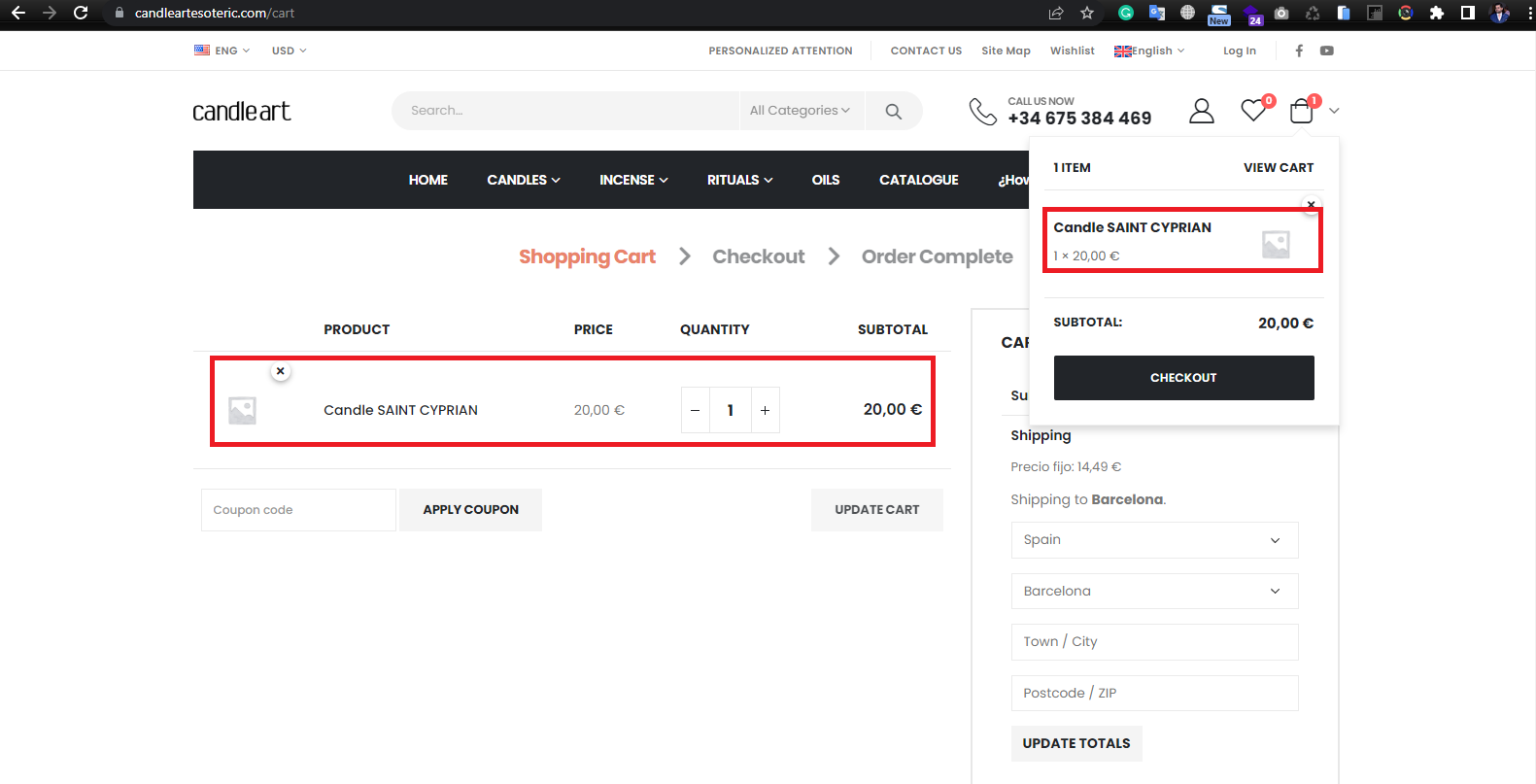The width and height of the screenshot is (1536, 784).
Task: Open the CATALOGUE menu item
Action: click(x=919, y=180)
